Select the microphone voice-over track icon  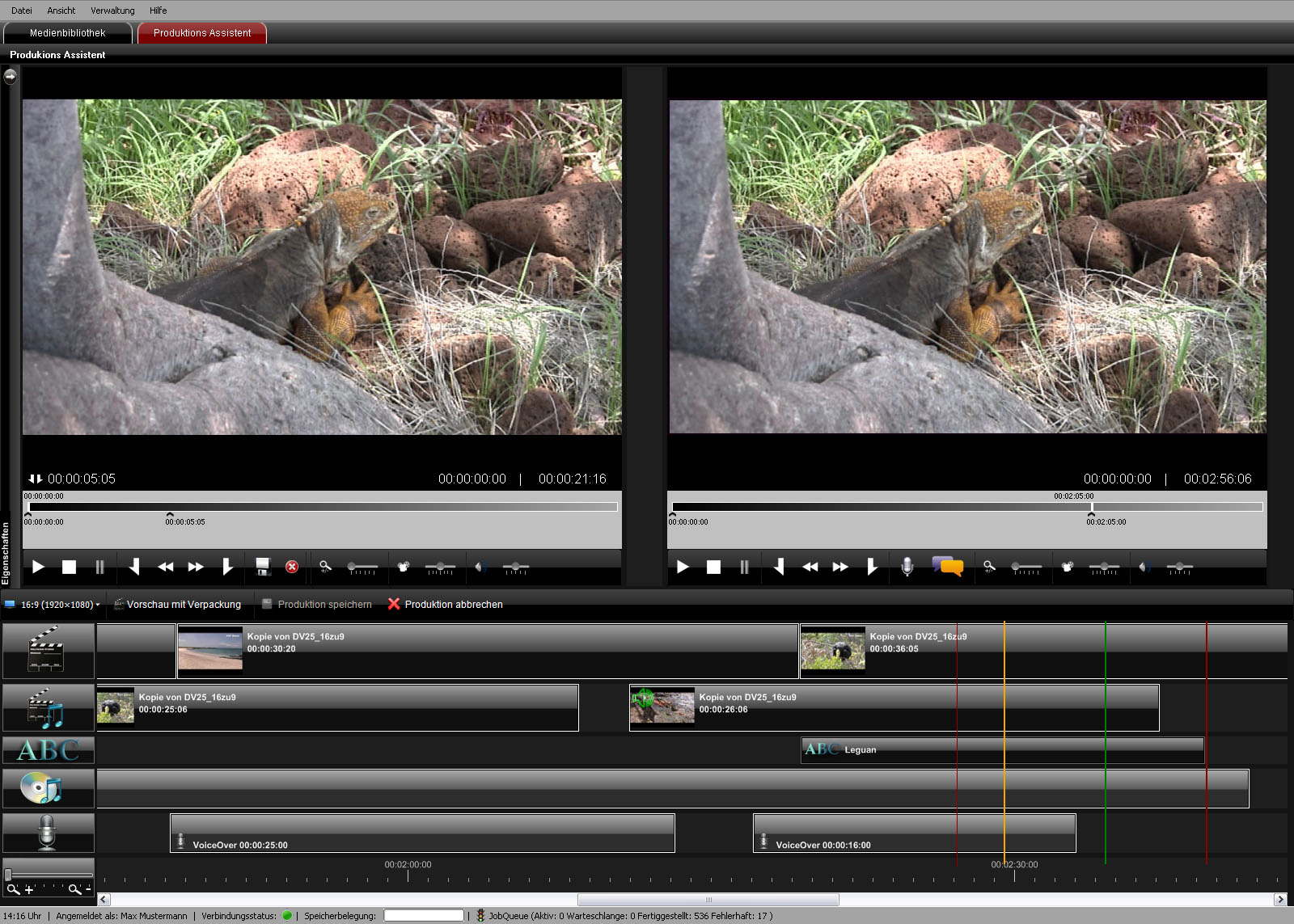pos(48,833)
